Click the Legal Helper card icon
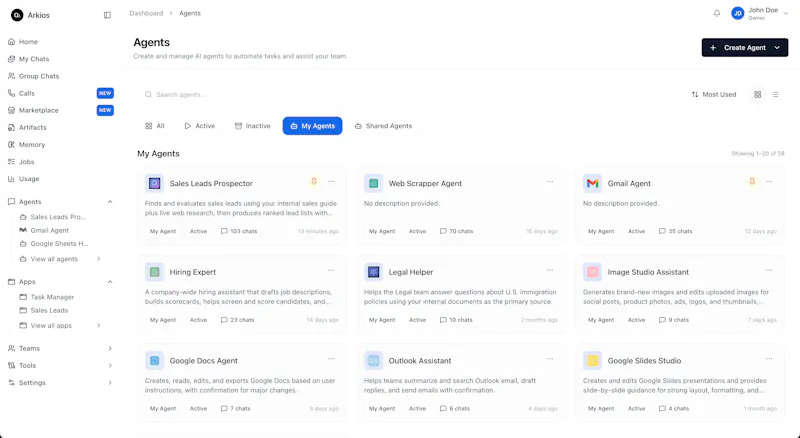800x438 pixels. pos(373,272)
